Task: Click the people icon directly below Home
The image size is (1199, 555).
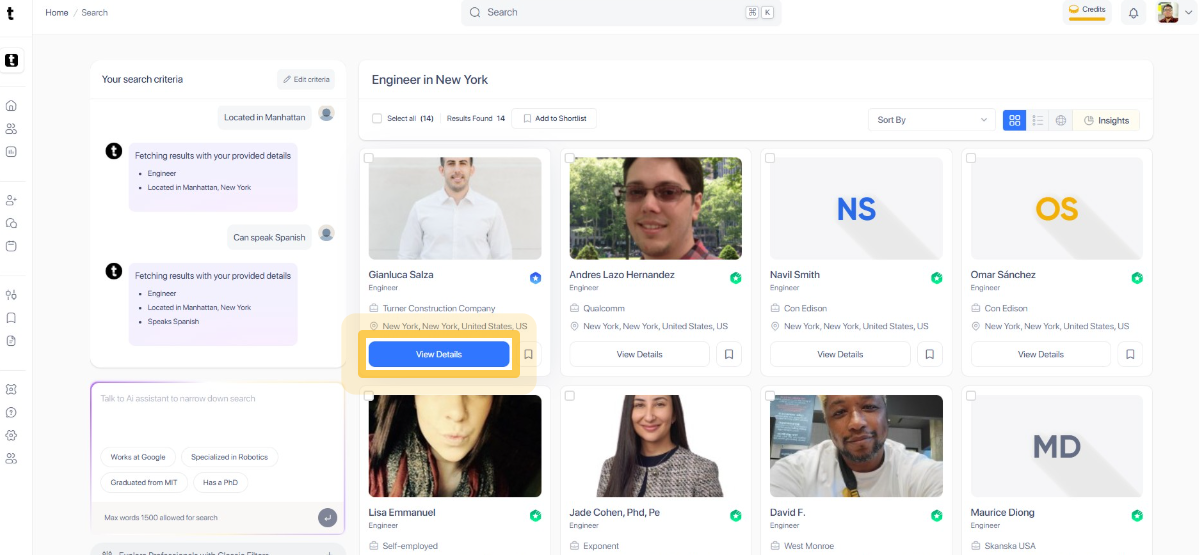Action: point(11,128)
